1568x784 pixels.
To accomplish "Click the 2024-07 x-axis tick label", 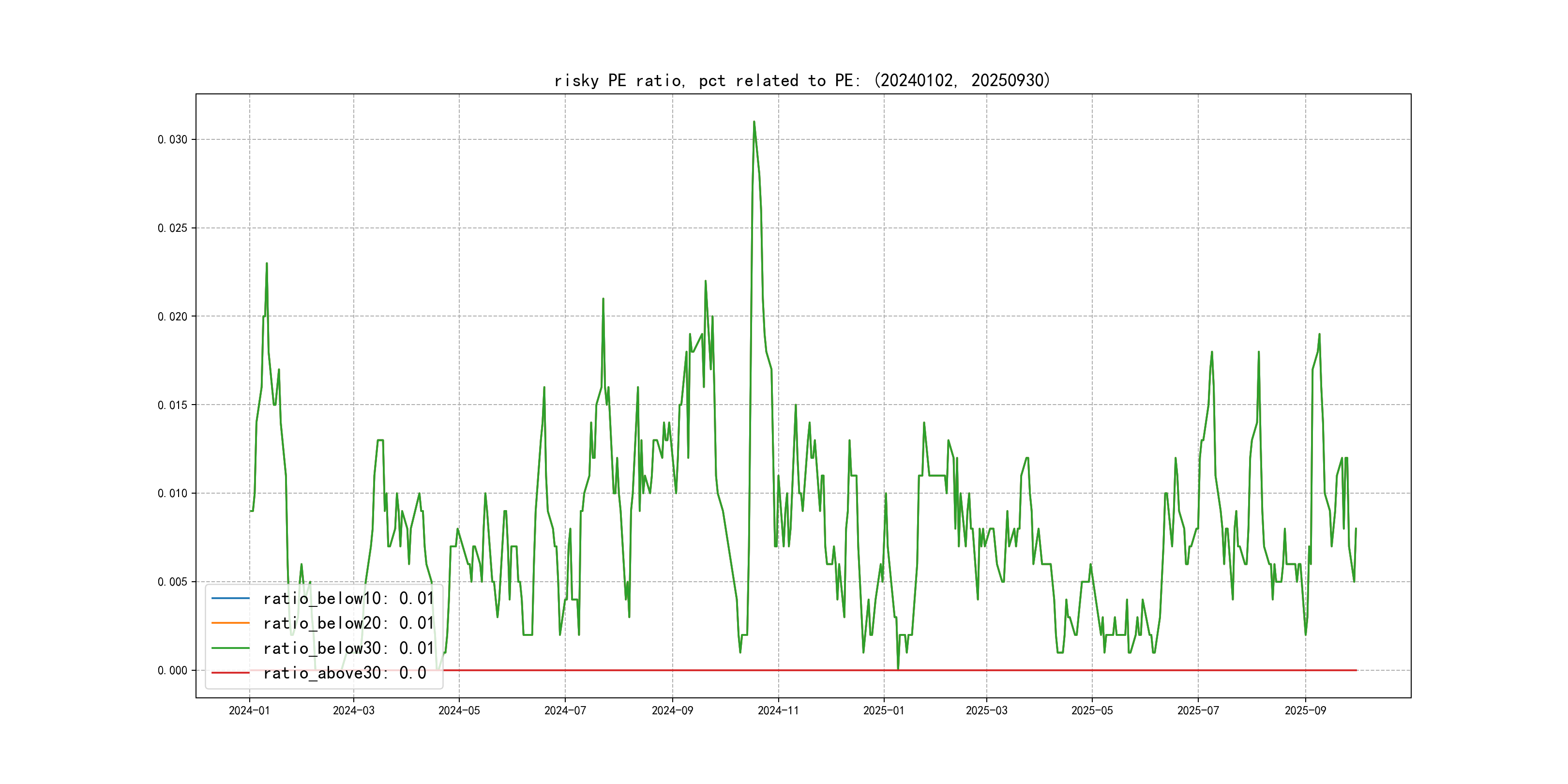I will (565, 711).
